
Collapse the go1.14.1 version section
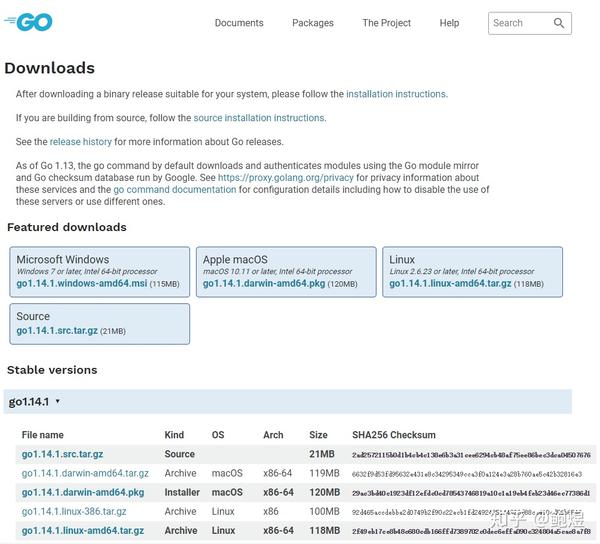pyautogui.click(x=35, y=401)
